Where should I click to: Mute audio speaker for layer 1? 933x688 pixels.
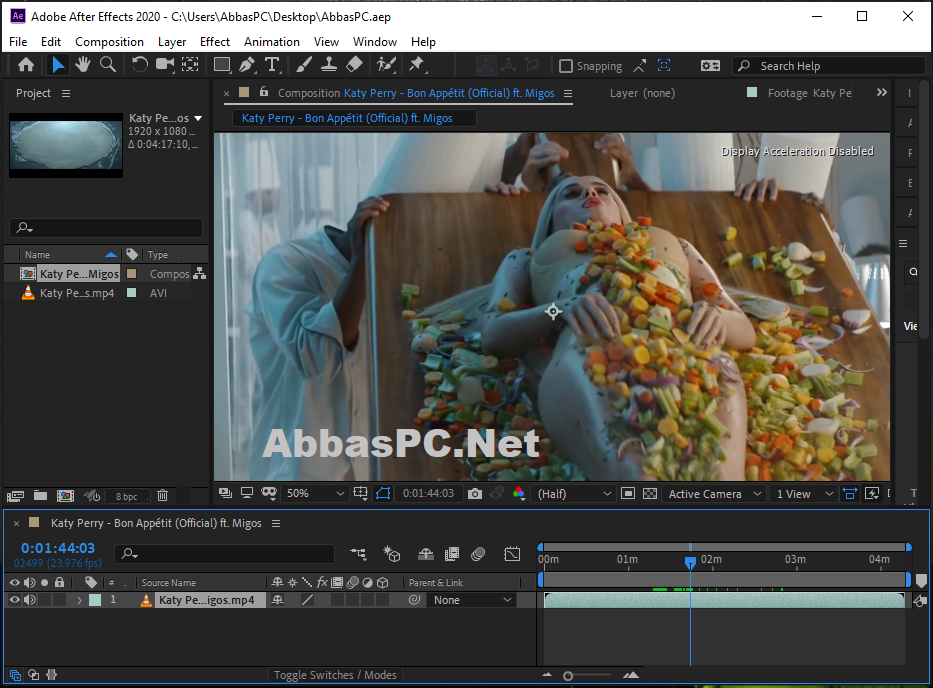tap(29, 600)
